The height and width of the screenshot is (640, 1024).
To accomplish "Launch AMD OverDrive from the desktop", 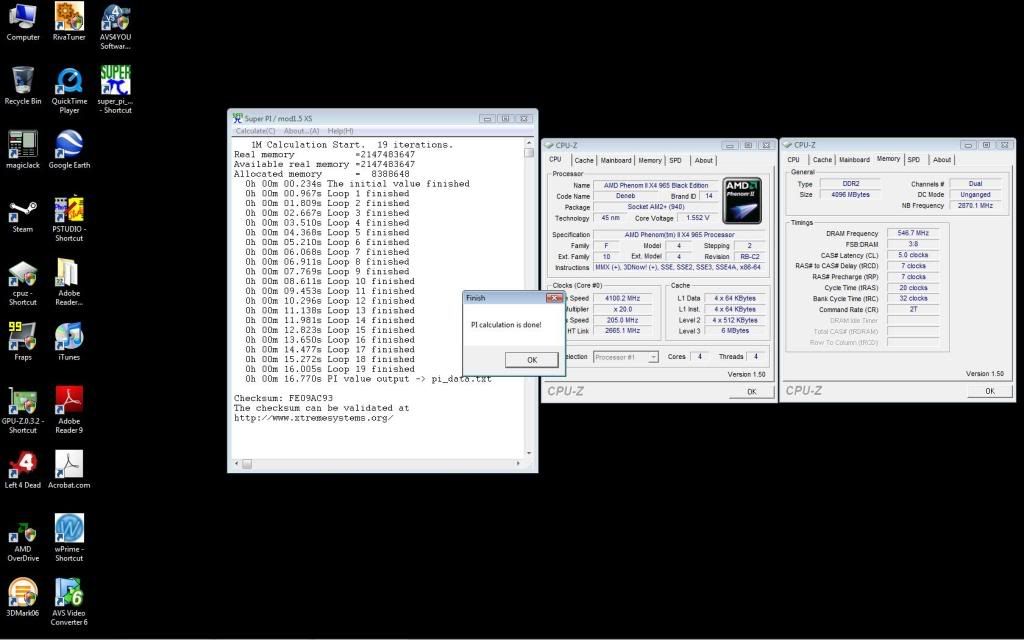I will [x=23, y=542].
